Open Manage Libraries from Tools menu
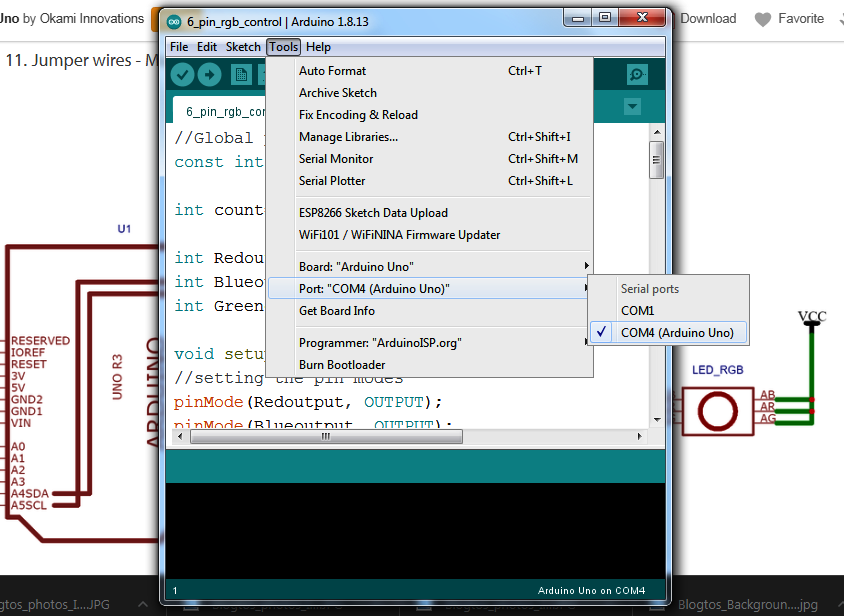Image resolution: width=844 pixels, height=616 pixels. [430, 137]
